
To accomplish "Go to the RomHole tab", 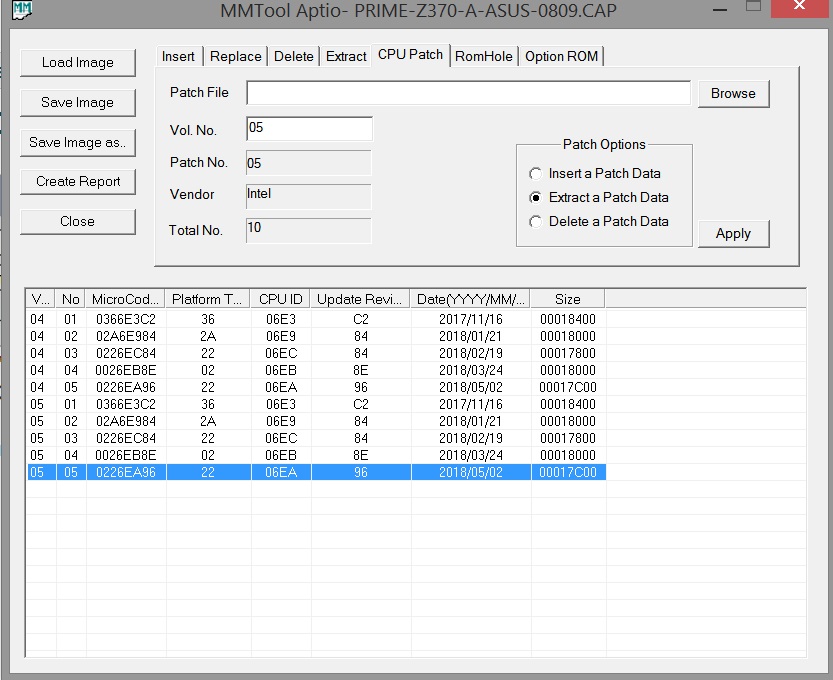I will coord(483,56).
